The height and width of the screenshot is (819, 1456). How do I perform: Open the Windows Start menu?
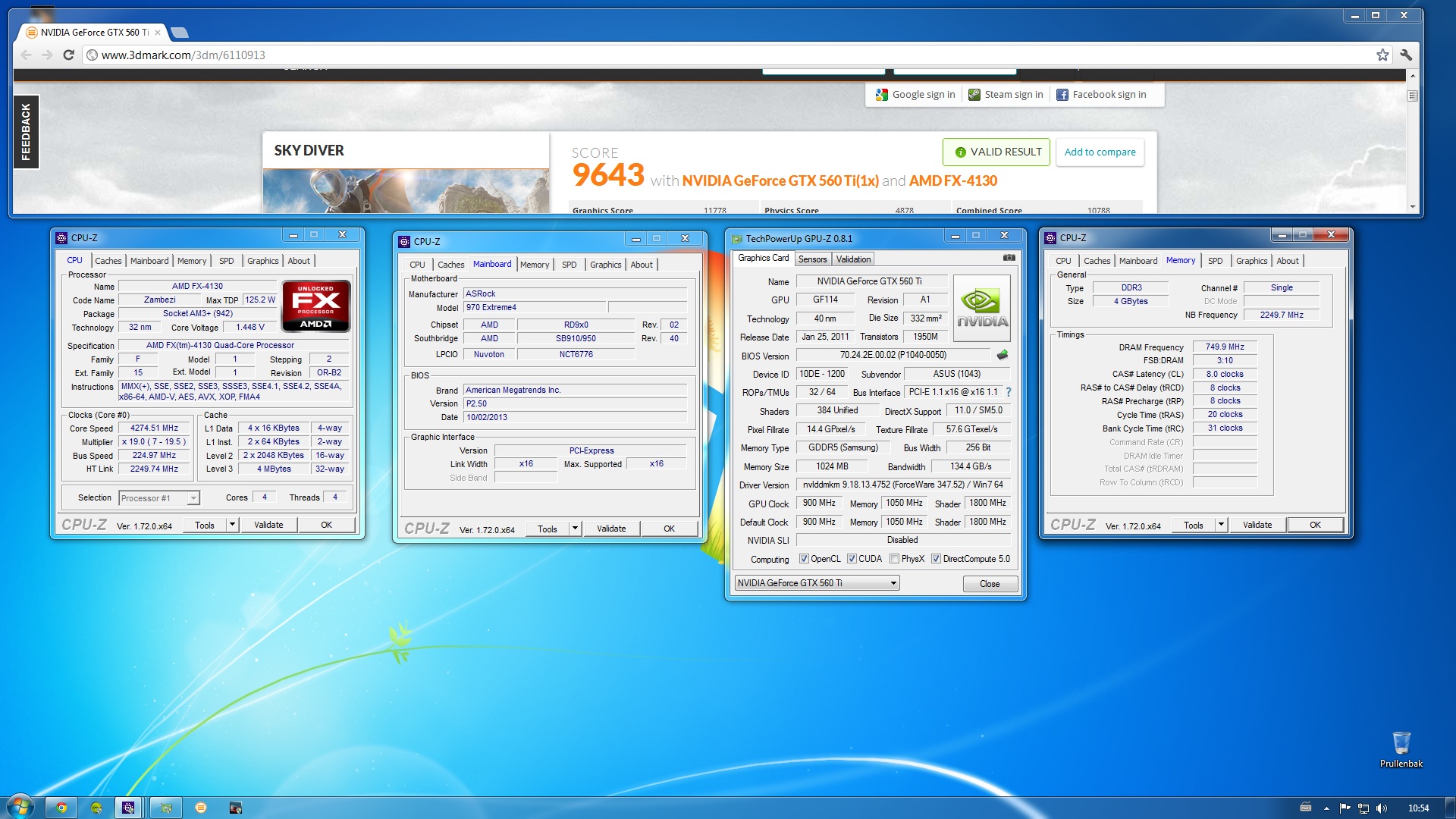click(x=20, y=807)
